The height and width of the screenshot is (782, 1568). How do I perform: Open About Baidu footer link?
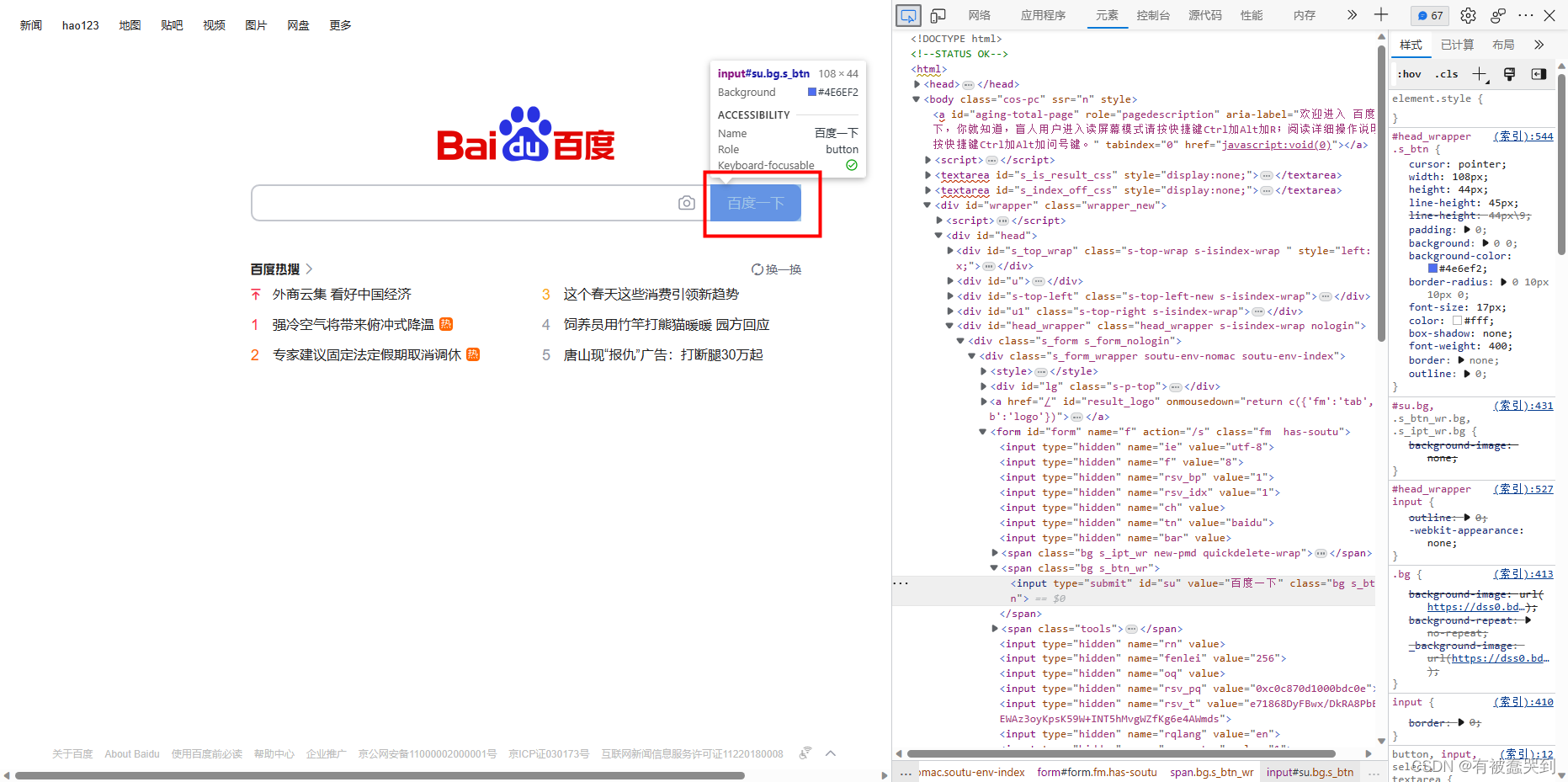tap(132, 753)
